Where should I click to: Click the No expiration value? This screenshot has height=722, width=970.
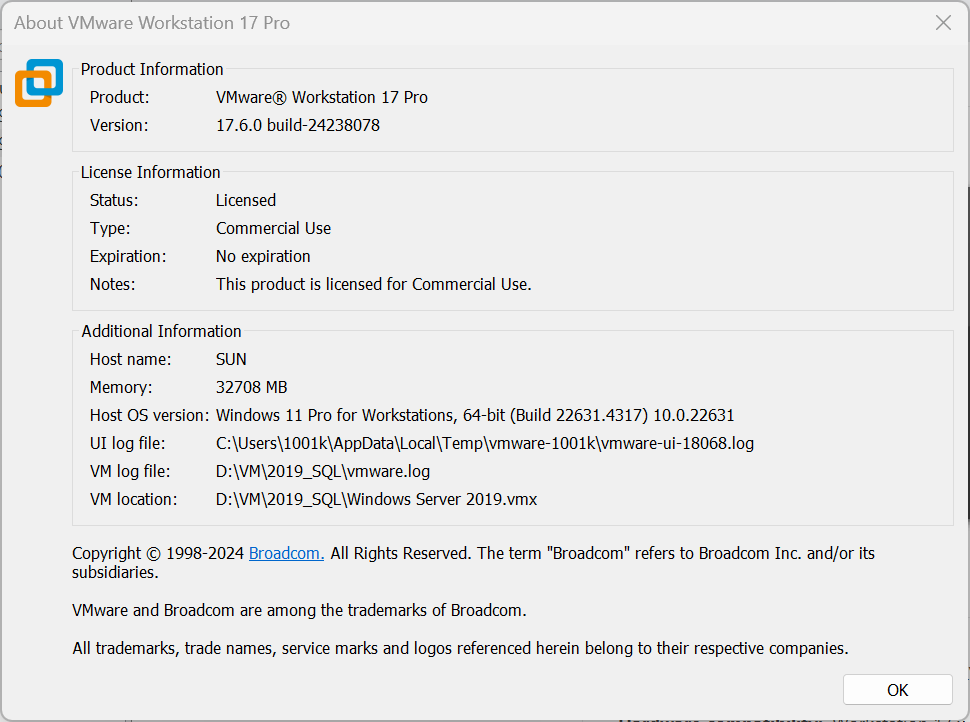pos(263,256)
